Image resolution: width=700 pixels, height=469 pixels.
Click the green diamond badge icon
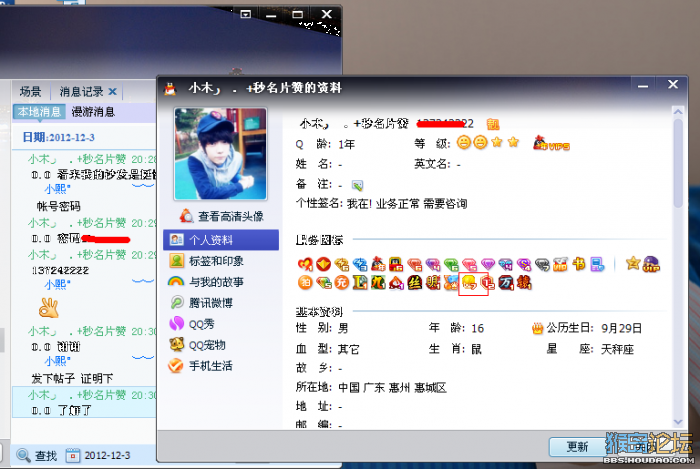451,264
